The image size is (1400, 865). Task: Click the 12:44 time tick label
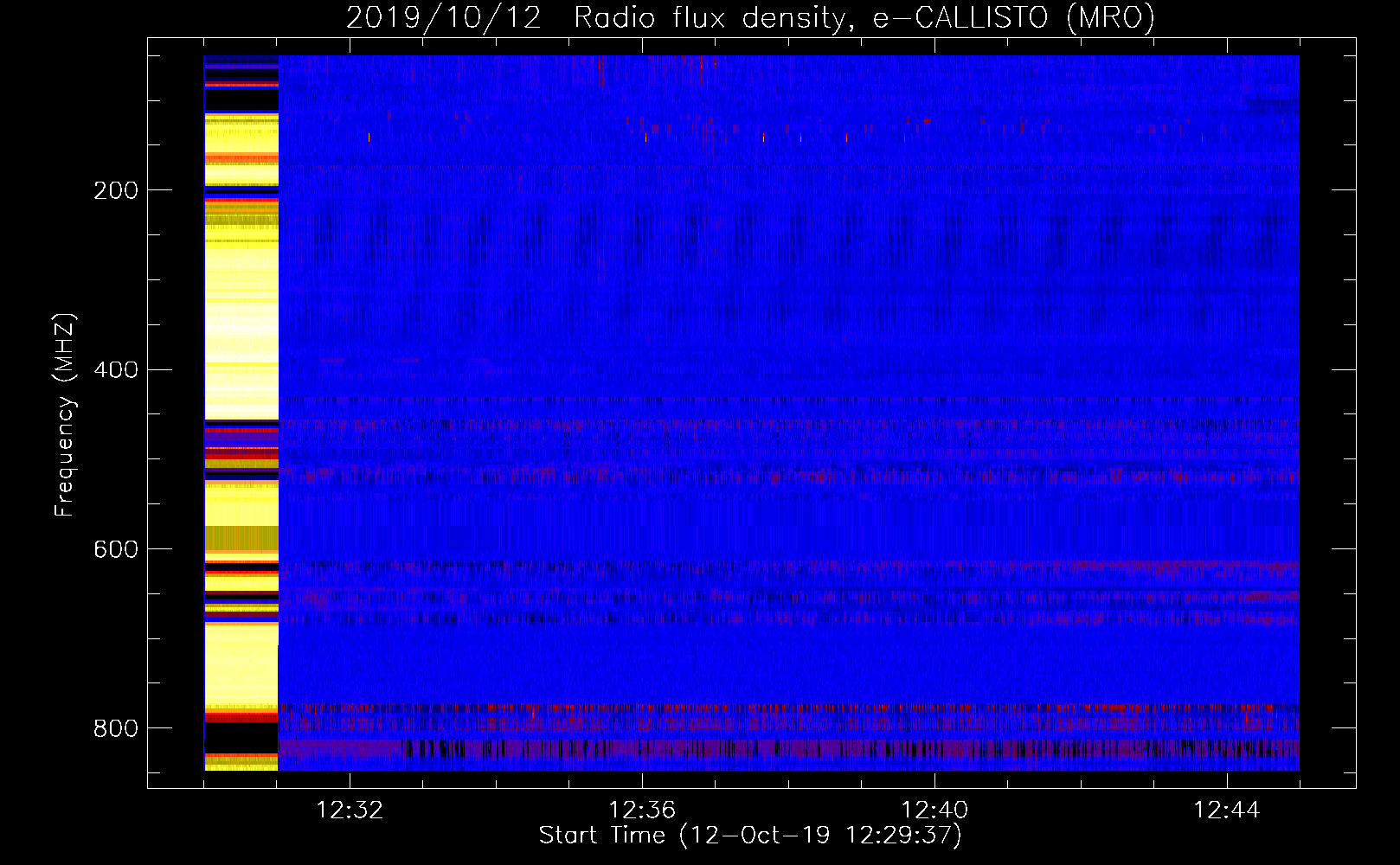pyautogui.click(x=1227, y=811)
